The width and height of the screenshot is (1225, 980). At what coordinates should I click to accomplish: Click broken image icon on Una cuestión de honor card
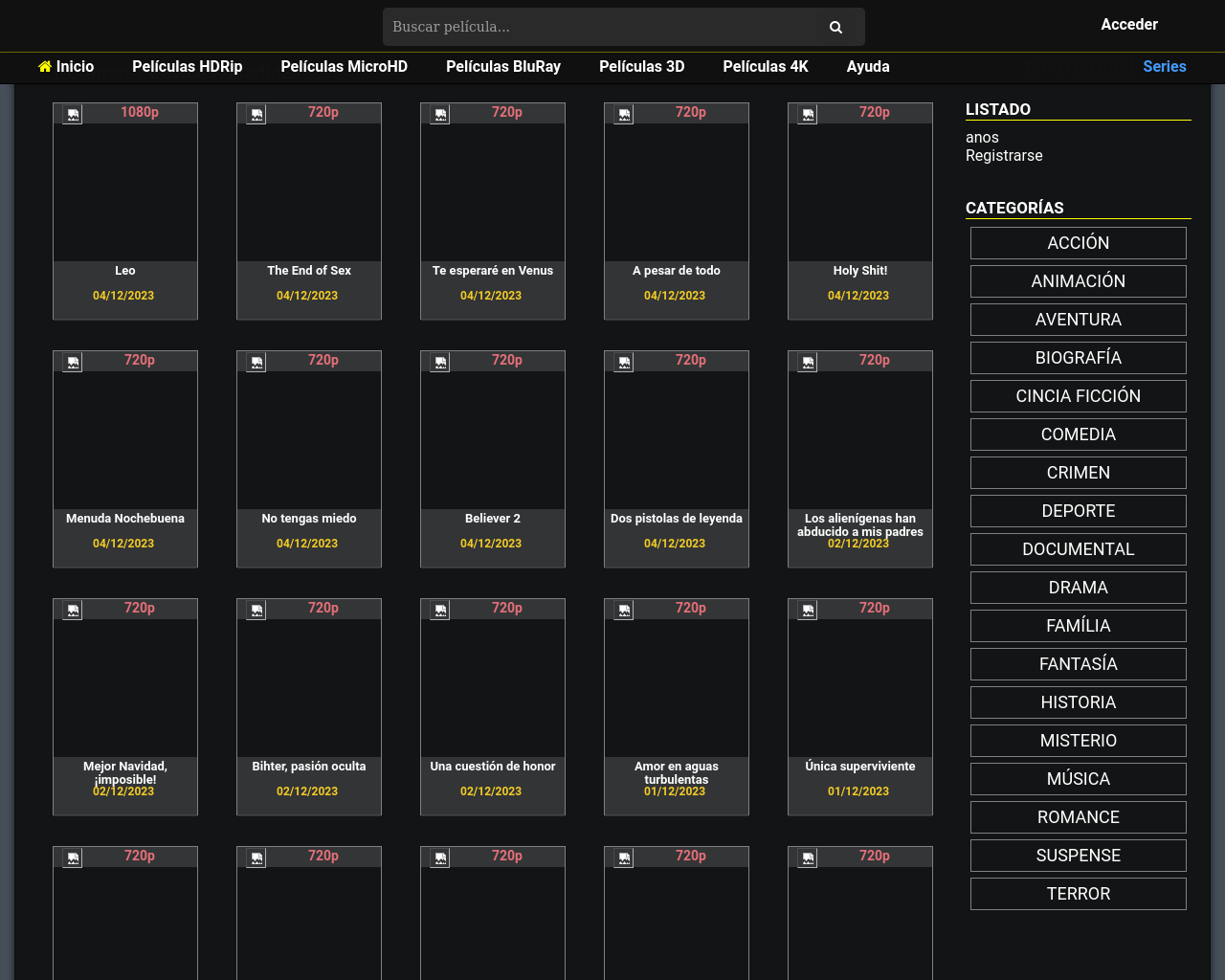[x=440, y=610]
